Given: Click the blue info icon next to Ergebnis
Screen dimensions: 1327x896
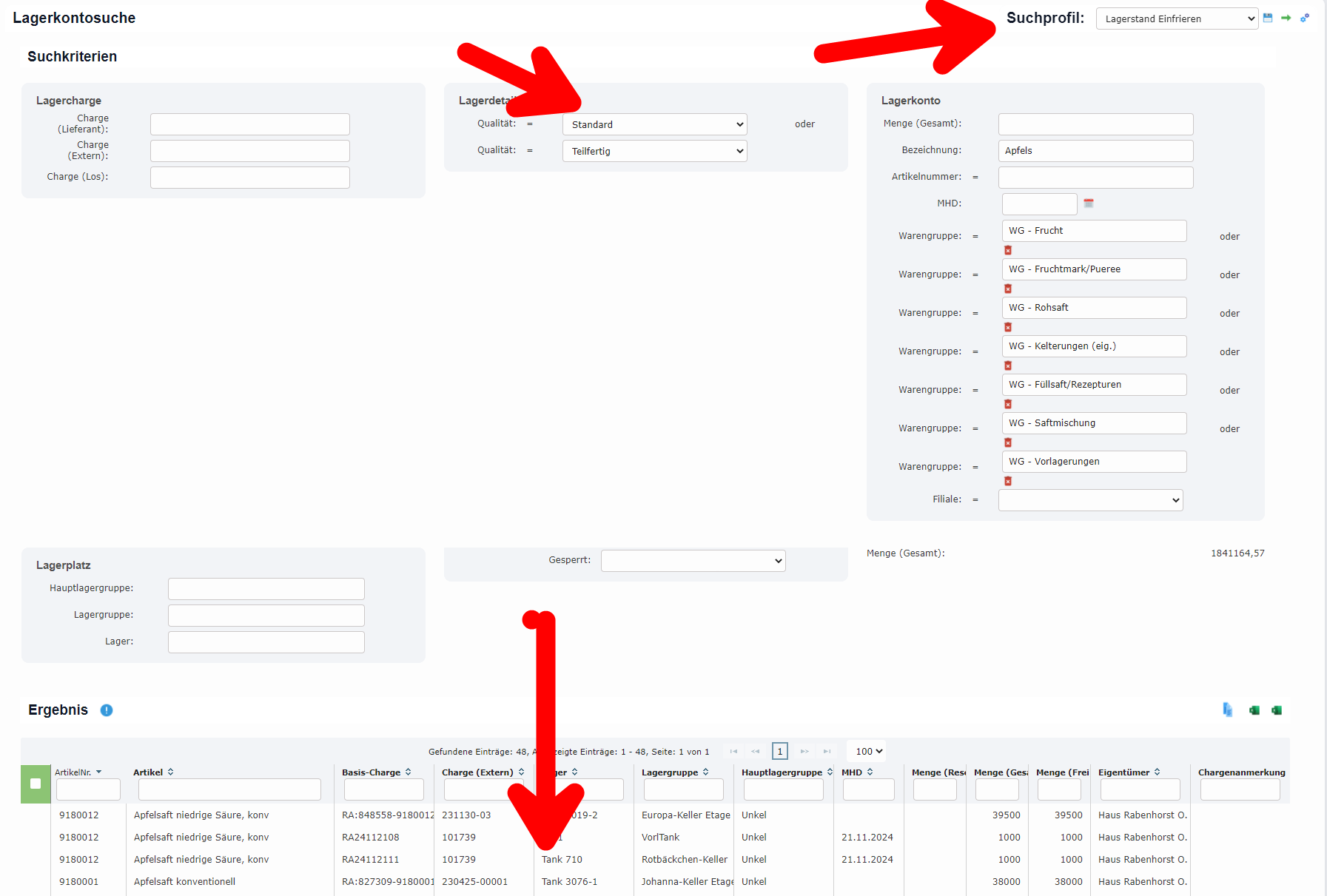Looking at the screenshot, I should 107,710.
